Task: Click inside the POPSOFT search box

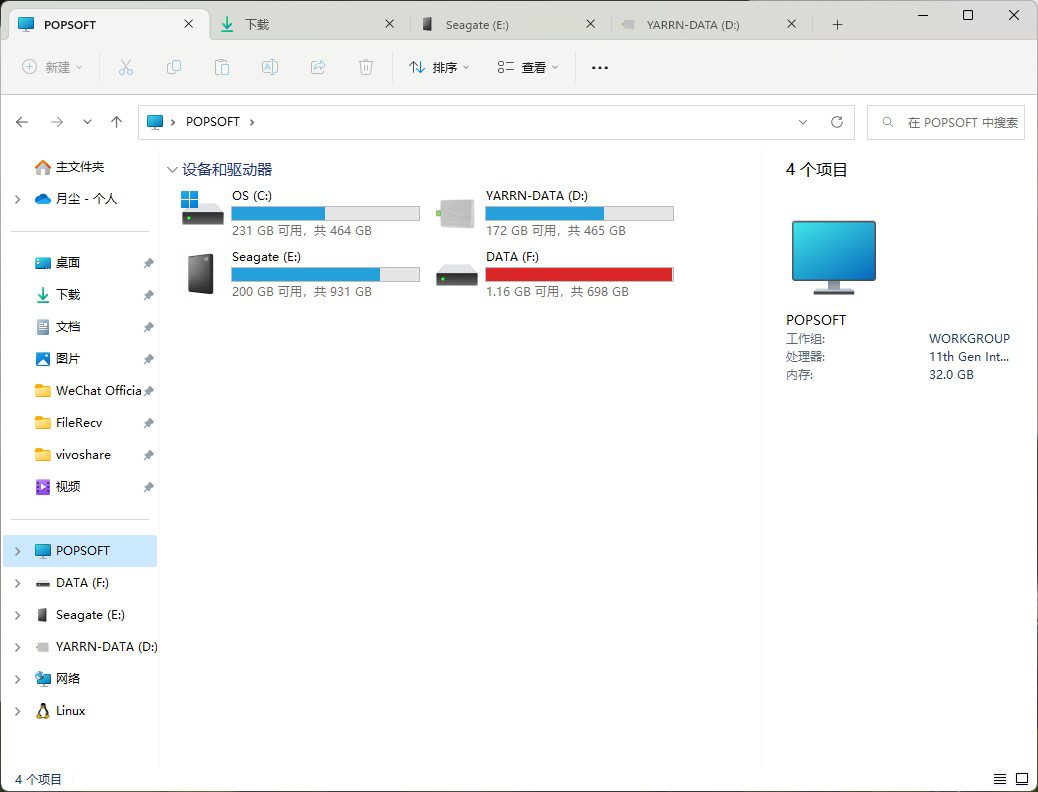Action: (945, 122)
